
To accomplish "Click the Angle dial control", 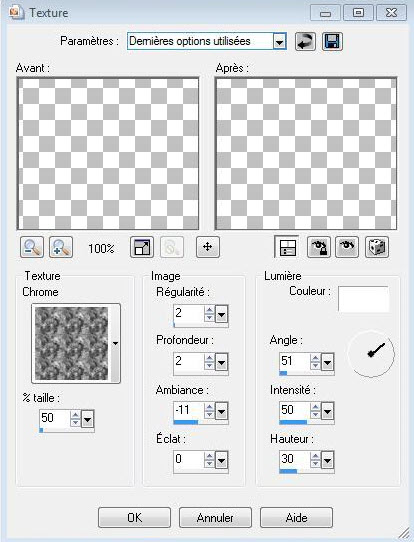I will (x=371, y=353).
